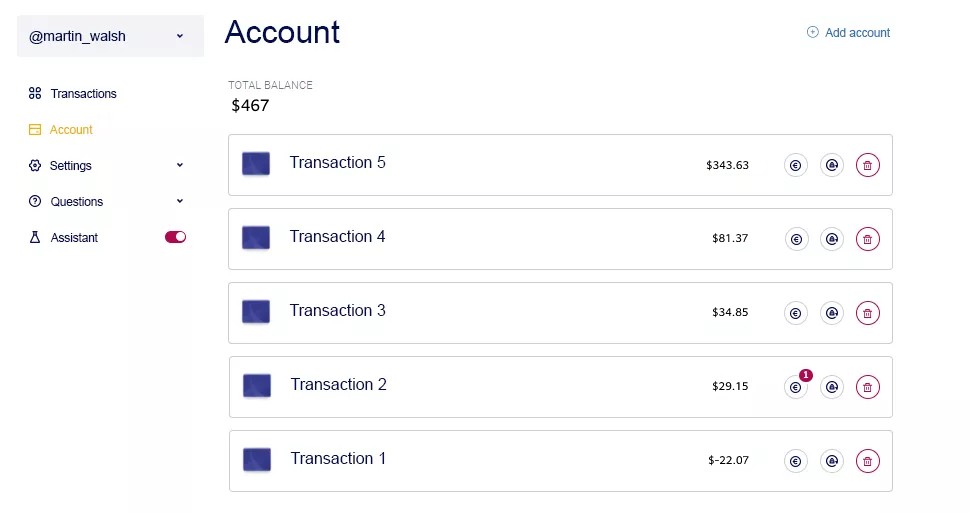Viewport: 970px width, 513px height.
Task: Delete Transaction 1 using the trash icon
Action: [x=868, y=461]
